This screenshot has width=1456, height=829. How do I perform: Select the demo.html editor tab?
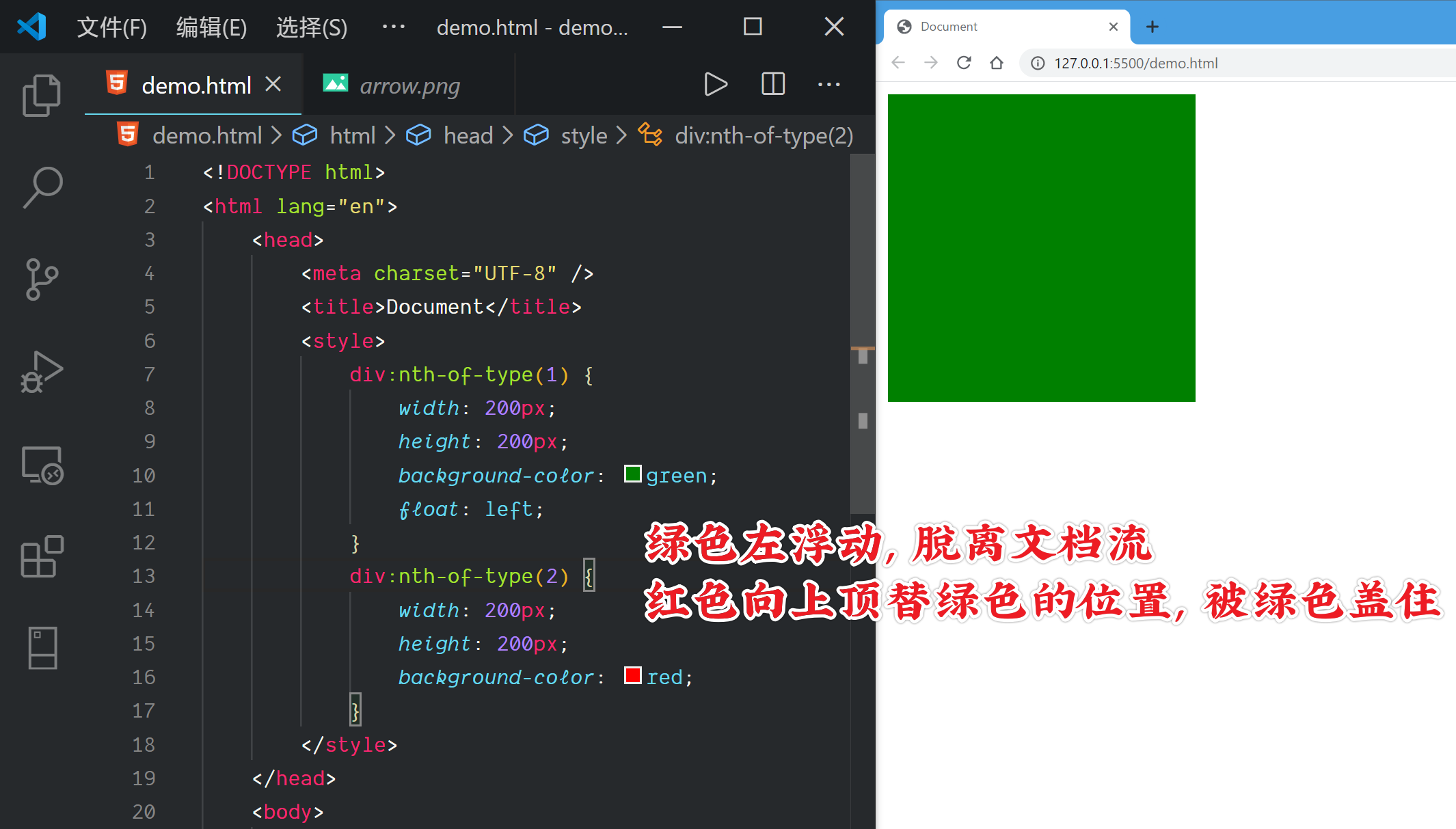193,85
